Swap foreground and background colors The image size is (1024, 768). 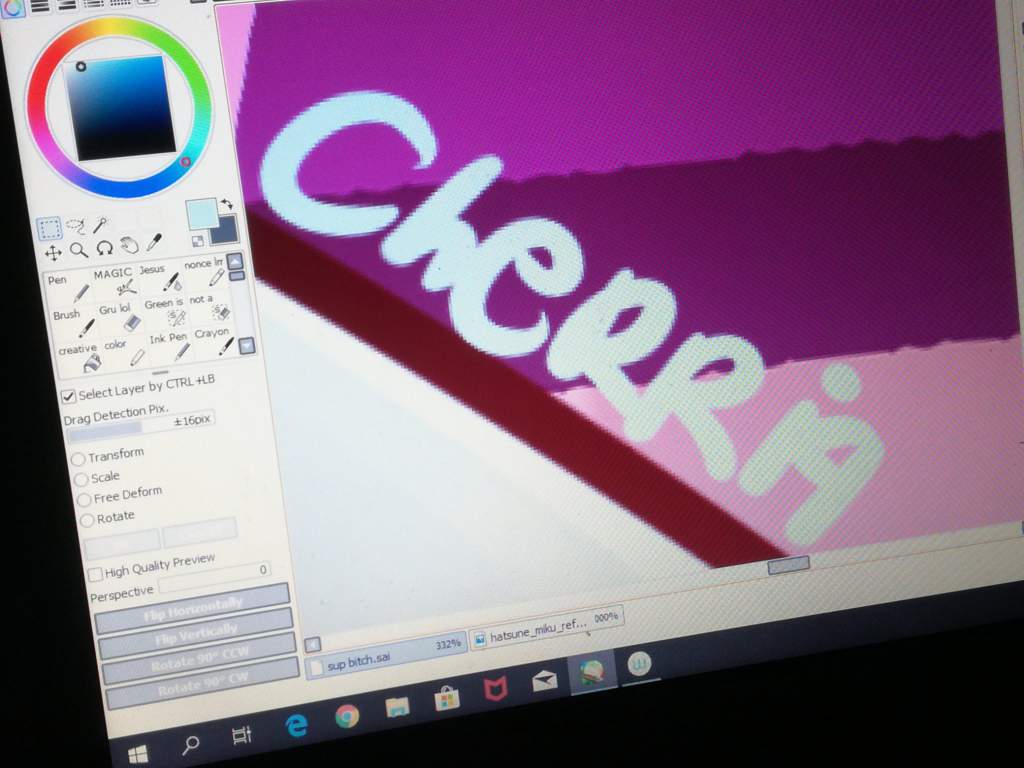click(x=226, y=204)
